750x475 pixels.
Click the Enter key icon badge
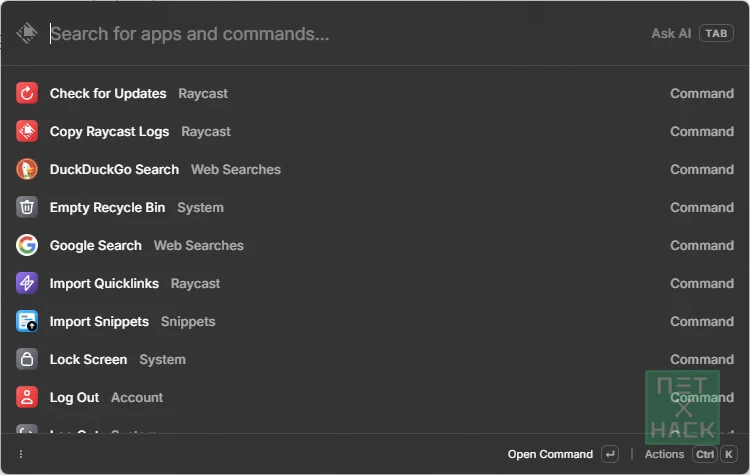click(610, 454)
